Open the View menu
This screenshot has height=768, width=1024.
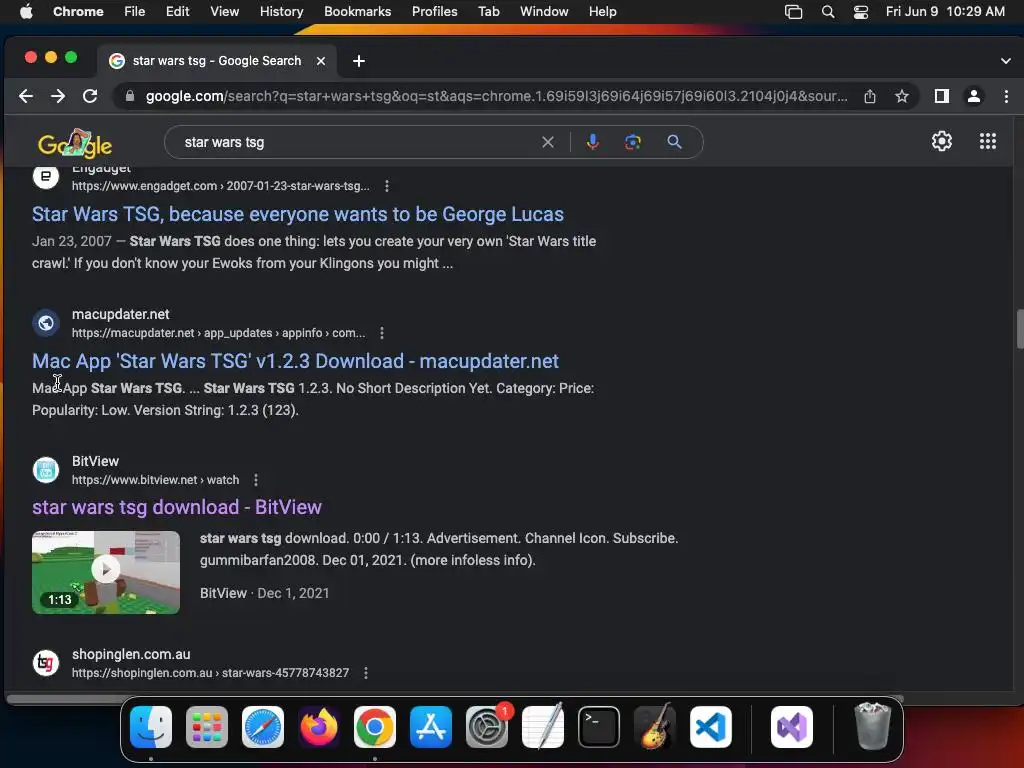(225, 12)
